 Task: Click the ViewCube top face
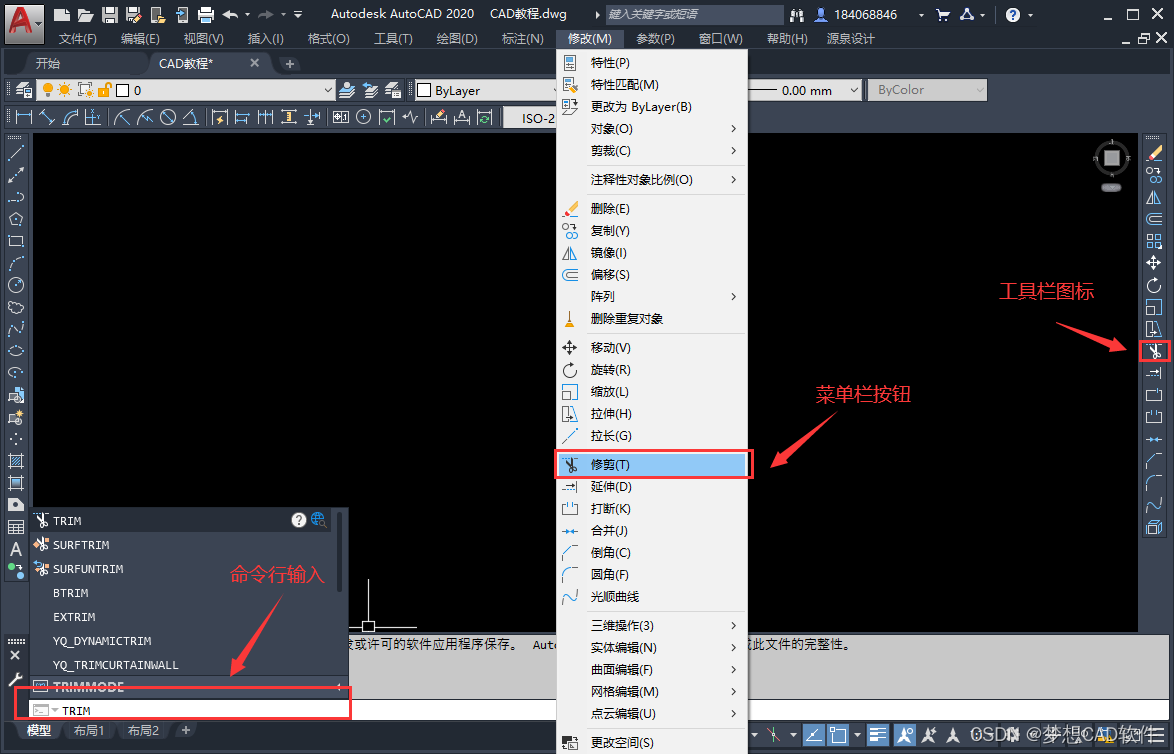(1112, 158)
